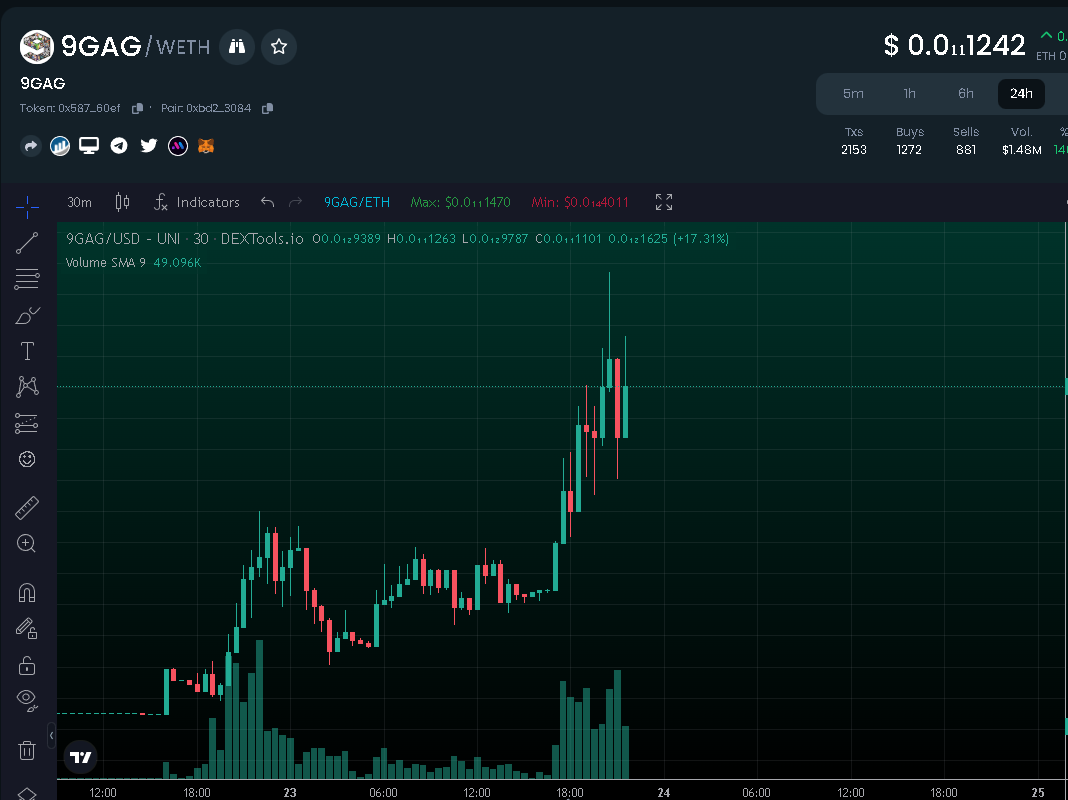Open the emoji icons tool
Viewport: 1068px width, 800px height.
[27, 459]
